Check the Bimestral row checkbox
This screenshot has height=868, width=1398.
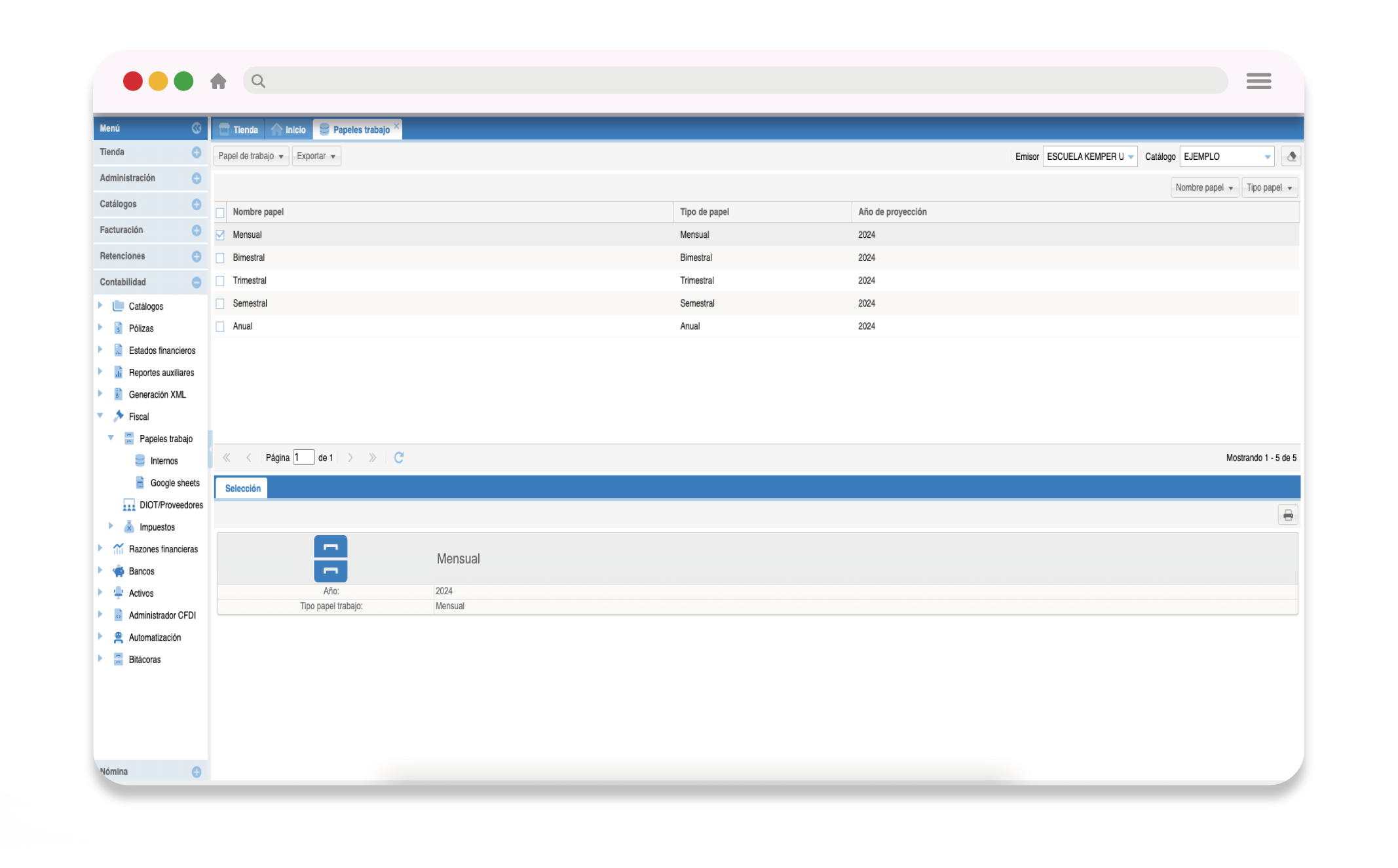click(x=220, y=258)
